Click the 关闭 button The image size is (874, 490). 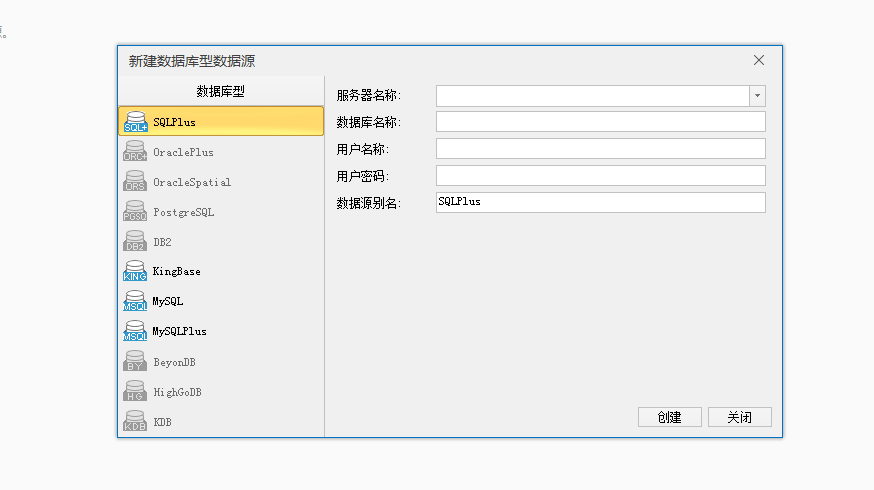click(740, 417)
